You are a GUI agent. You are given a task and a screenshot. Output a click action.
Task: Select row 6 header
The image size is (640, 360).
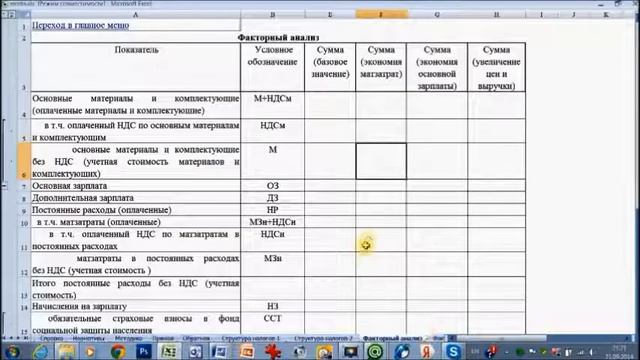click(24, 161)
